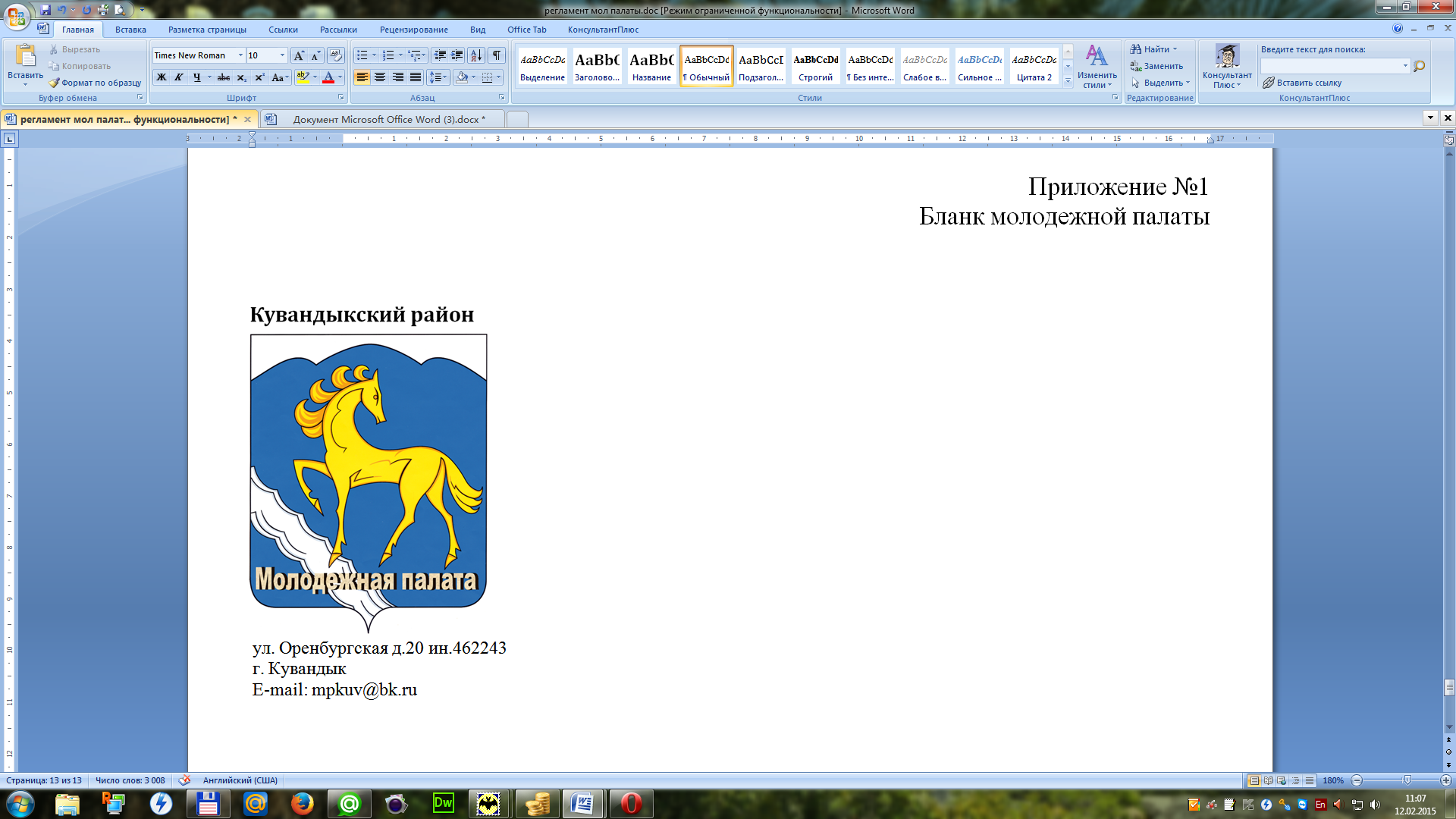Apply the Строгий style
This screenshot has height=819, width=1456.
point(815,66)
